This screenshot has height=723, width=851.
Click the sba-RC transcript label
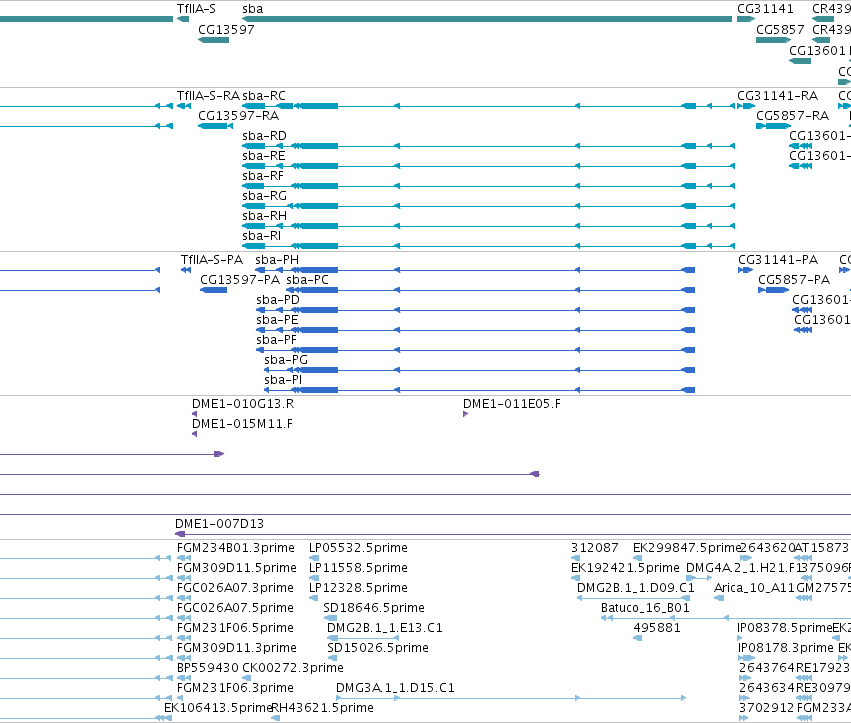click(x=264, y=96)
